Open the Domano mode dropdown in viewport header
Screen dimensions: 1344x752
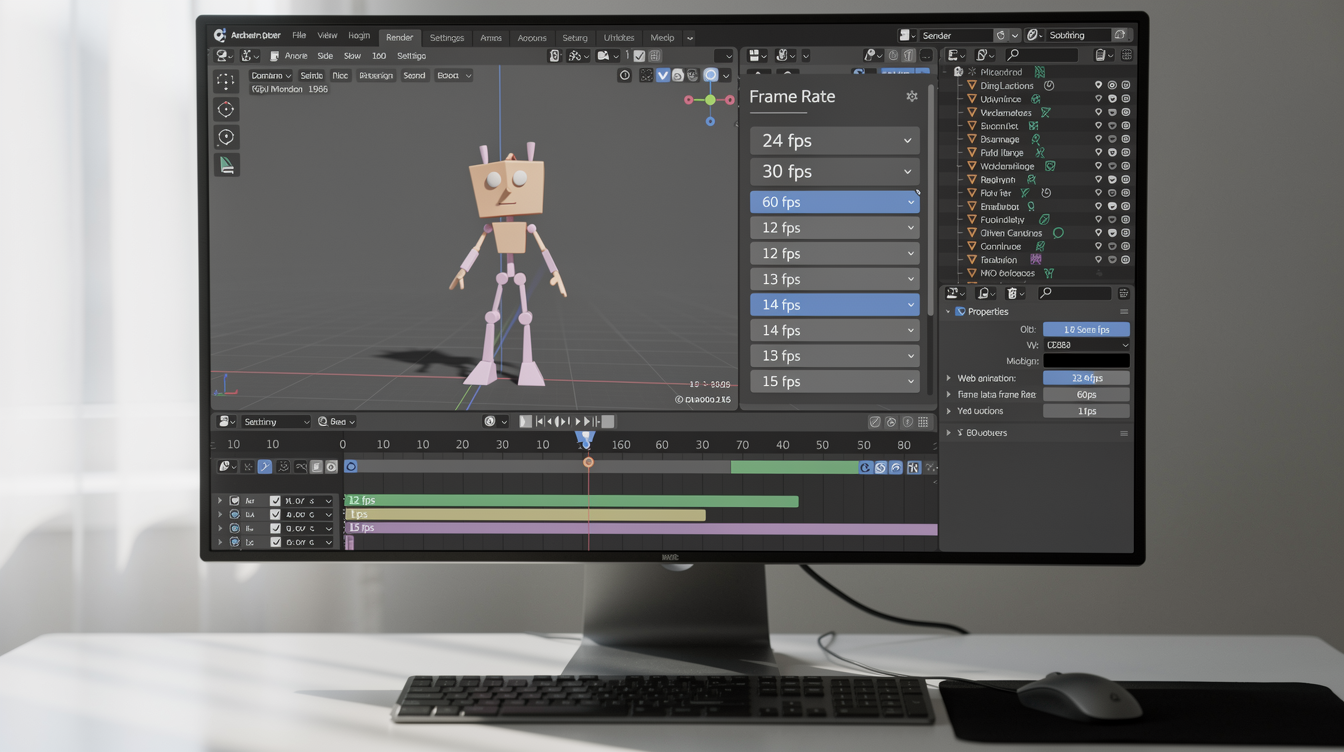pyautogui.click(x=271, y=75)
